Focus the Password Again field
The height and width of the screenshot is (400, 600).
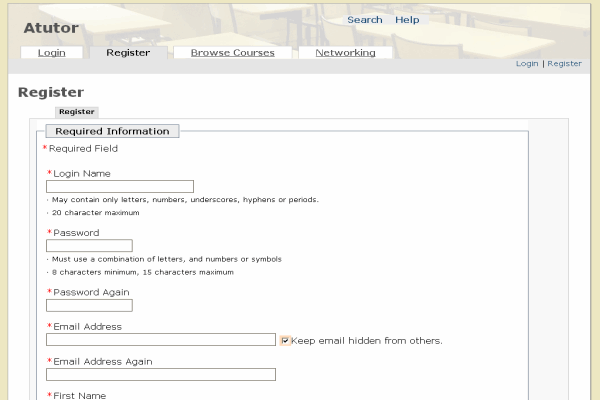tap(89, 305)
